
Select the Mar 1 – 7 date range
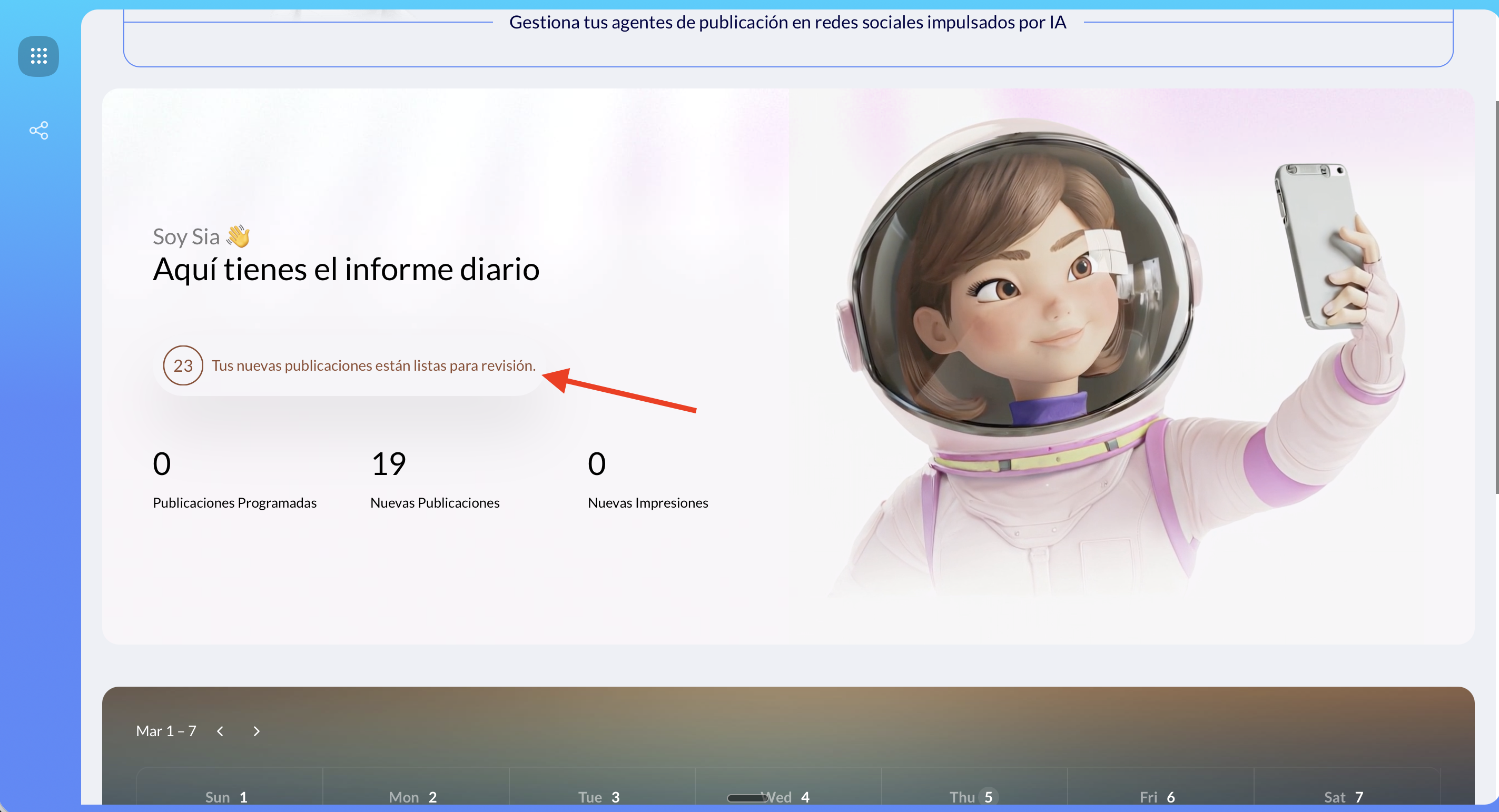pos(166,731)
